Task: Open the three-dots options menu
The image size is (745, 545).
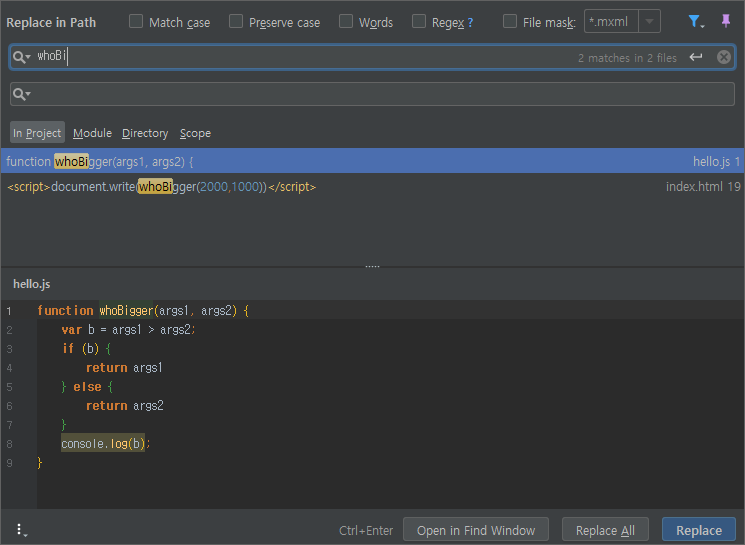Action: [21, 530]
